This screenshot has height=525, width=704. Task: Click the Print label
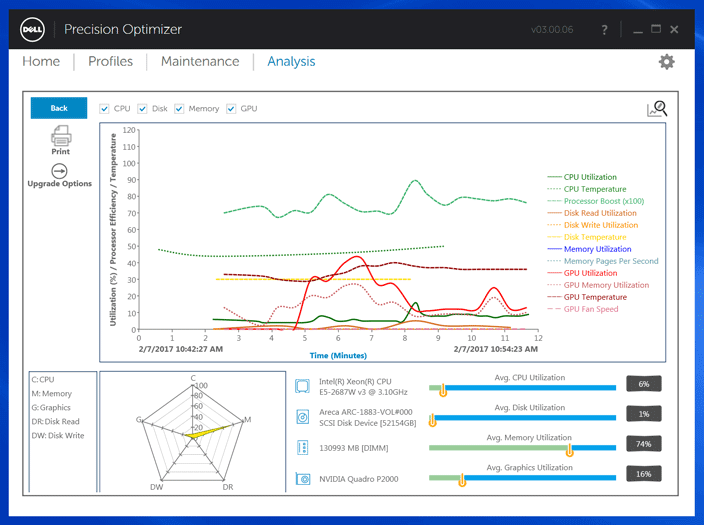pyautogui.click(x=61, y=152)
